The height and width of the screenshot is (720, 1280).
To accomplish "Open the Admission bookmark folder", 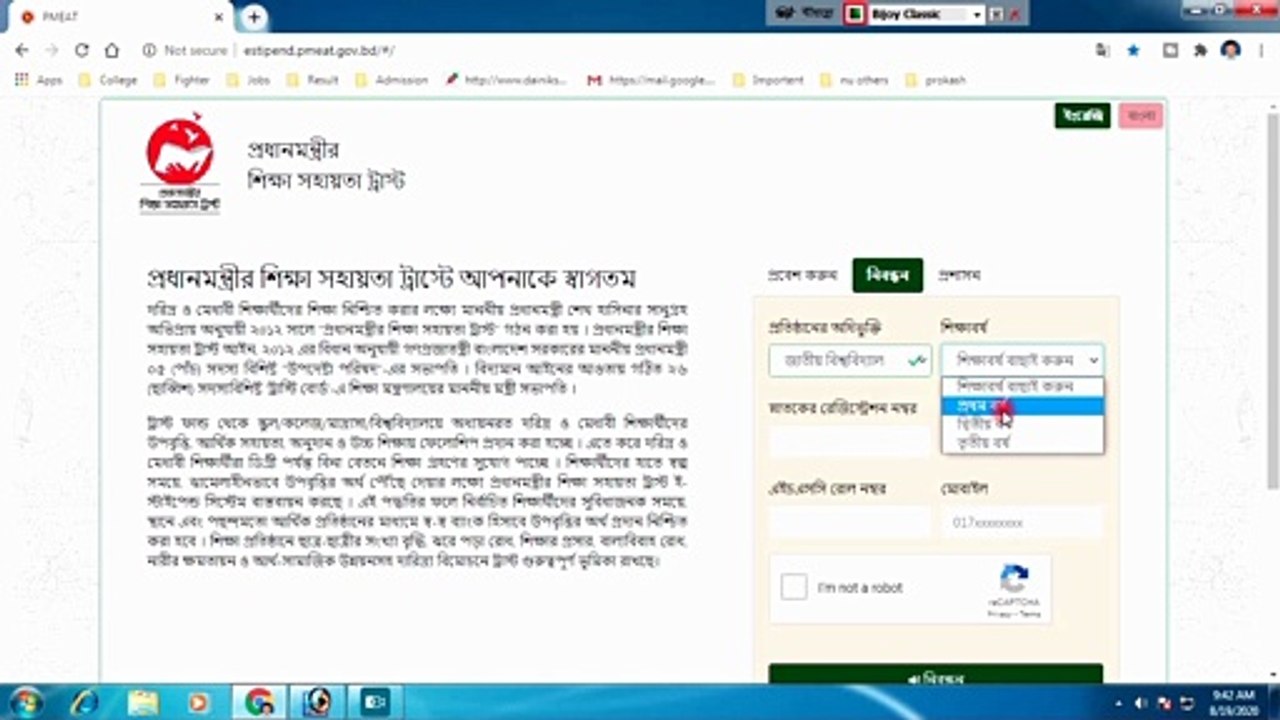I will click(391, 80).
